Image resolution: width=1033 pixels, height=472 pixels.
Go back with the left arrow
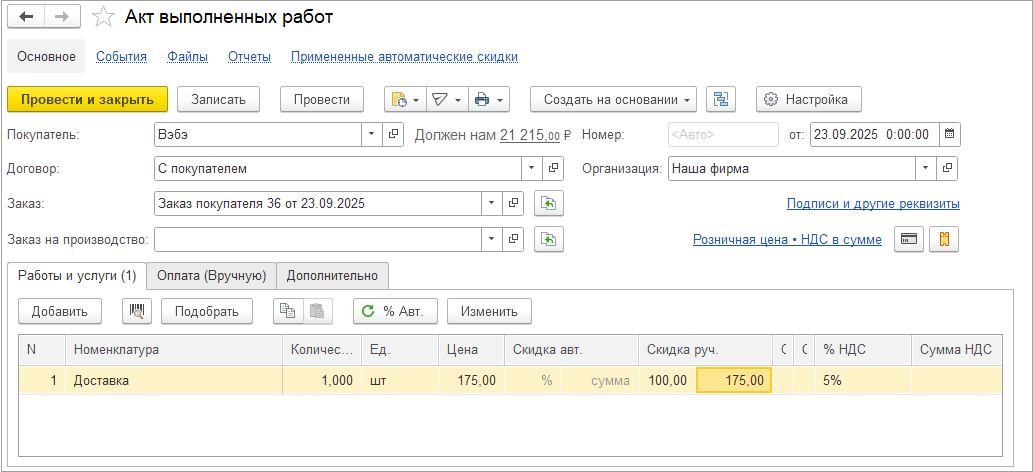click(x=26, y=16)
